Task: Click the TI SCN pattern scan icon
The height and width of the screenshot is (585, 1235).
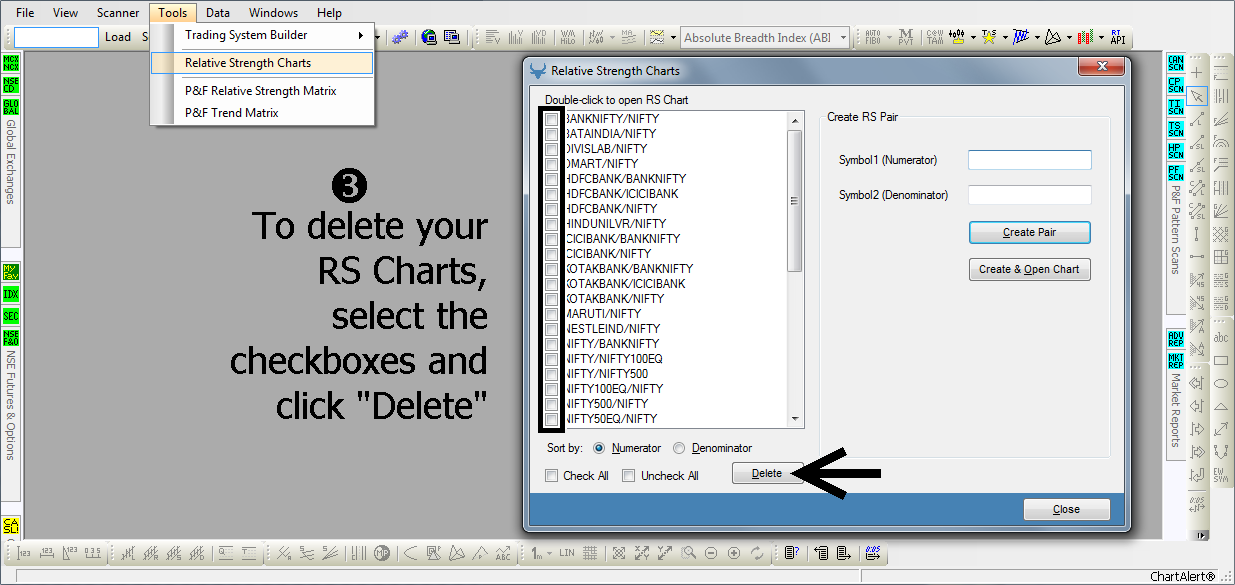Action: click(1175, 107)
